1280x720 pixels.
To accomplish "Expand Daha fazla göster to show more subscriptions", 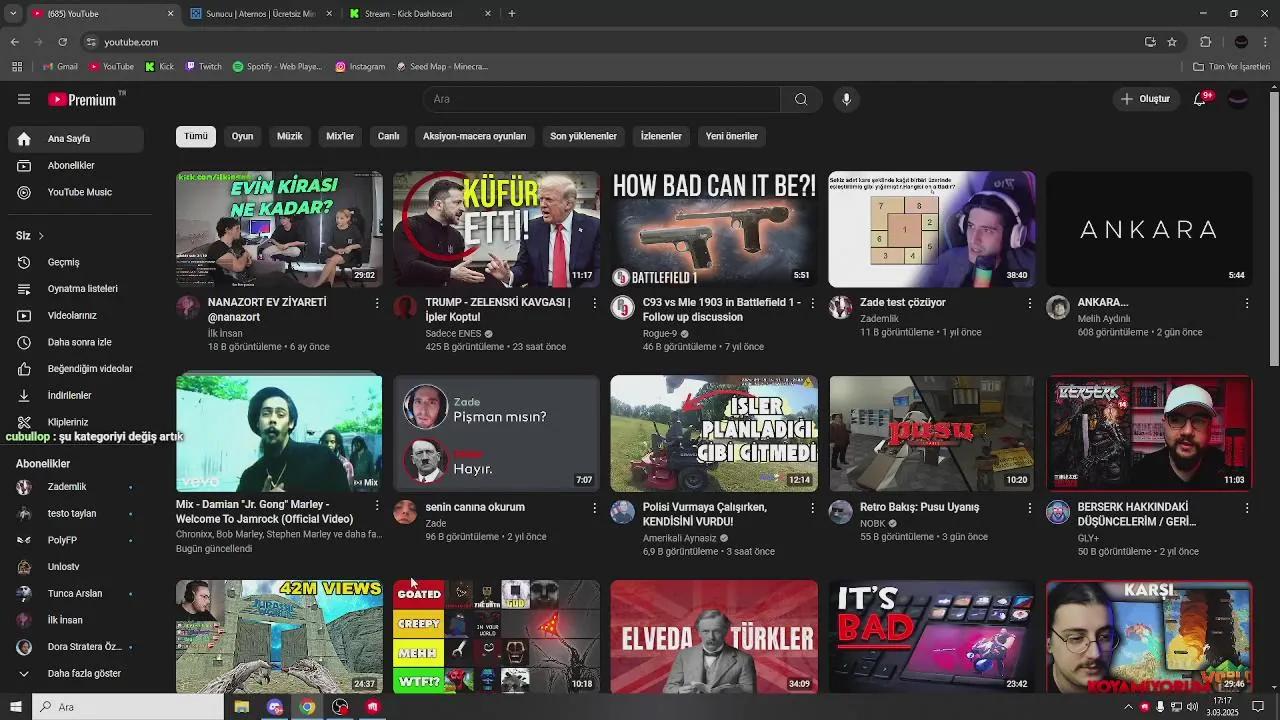I will click(x=83, y=673).
